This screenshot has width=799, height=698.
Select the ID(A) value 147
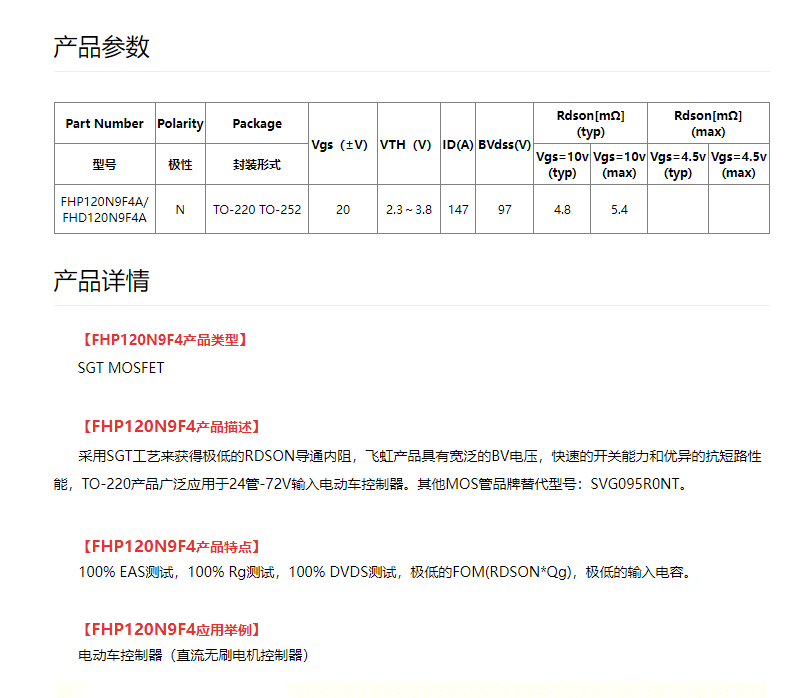click(x=458, y=210)
